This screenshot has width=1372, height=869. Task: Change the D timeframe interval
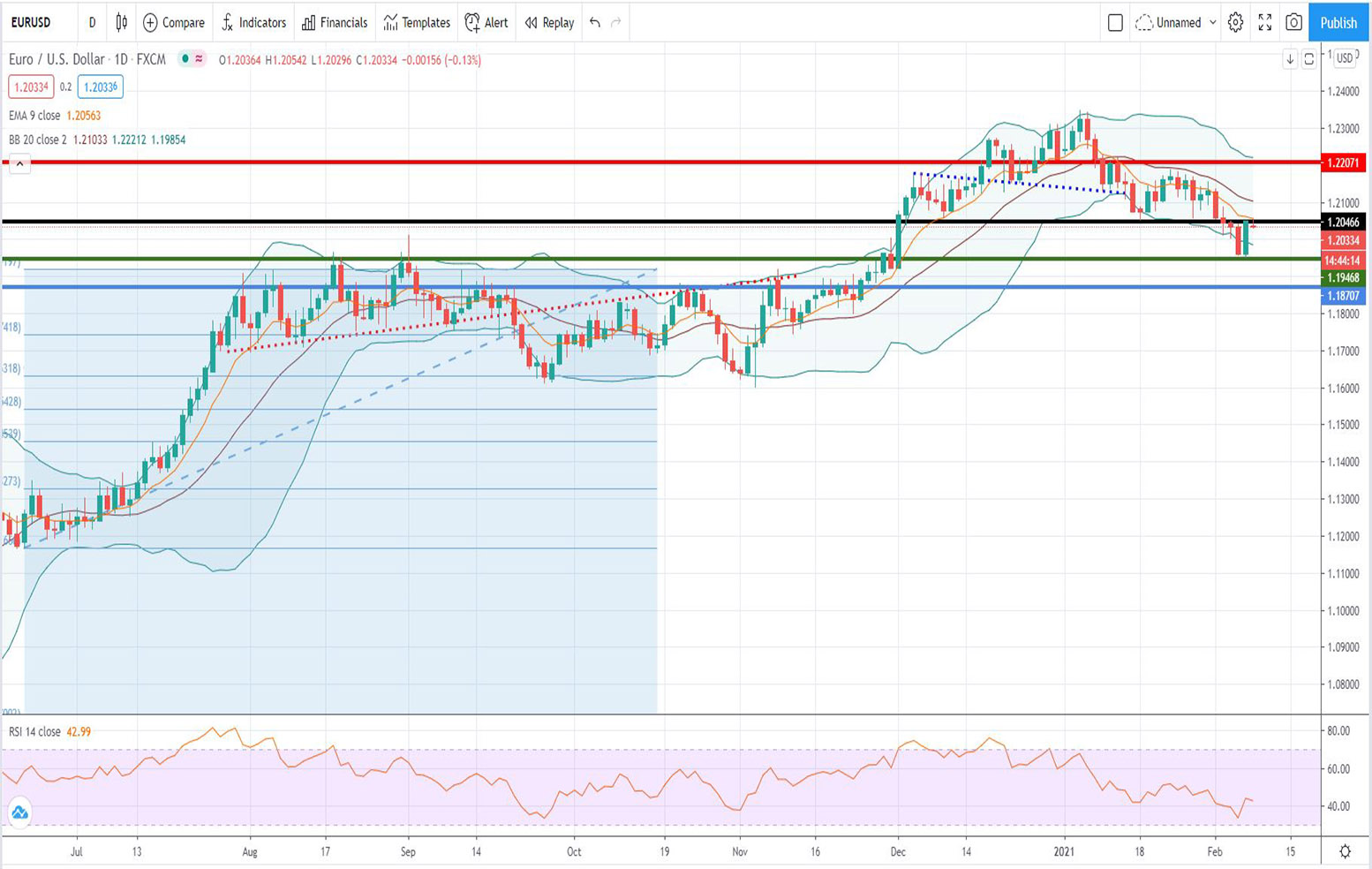tap(92, 22)
